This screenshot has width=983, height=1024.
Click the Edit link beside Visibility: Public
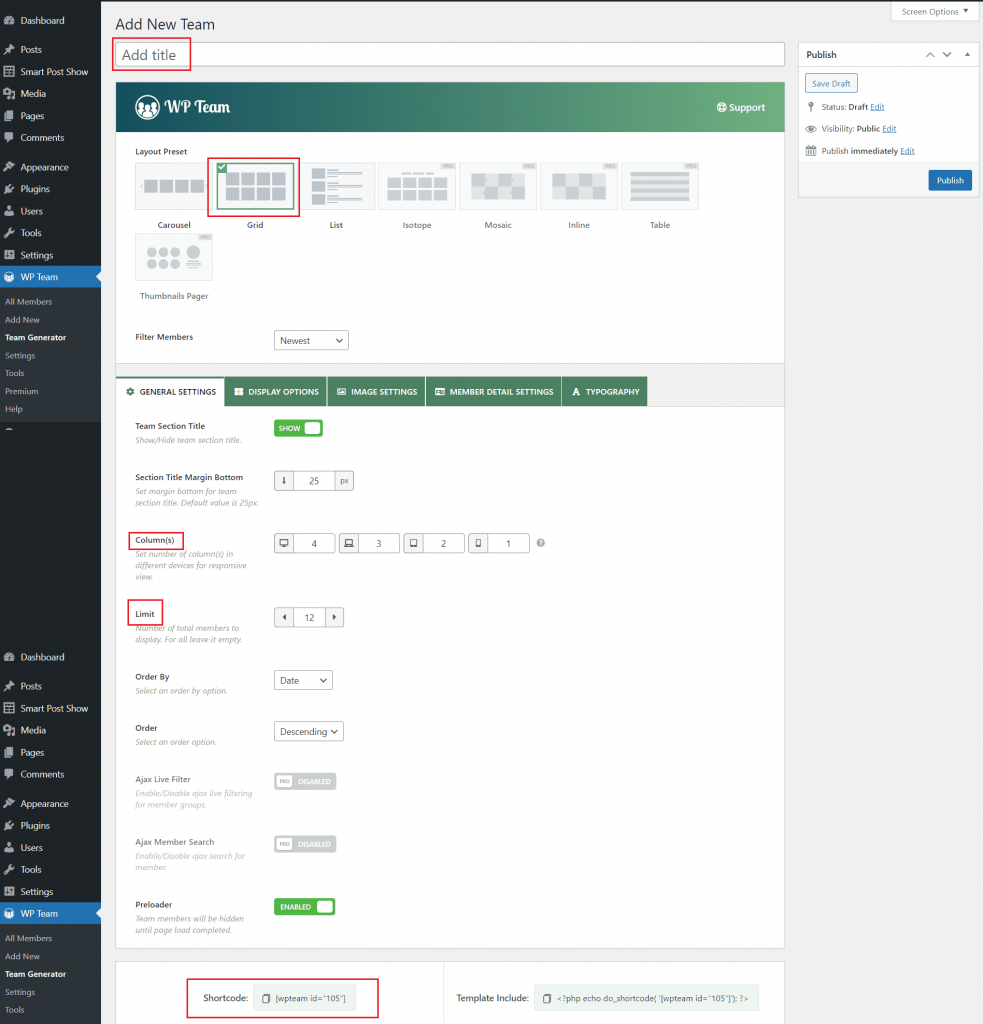889,129
